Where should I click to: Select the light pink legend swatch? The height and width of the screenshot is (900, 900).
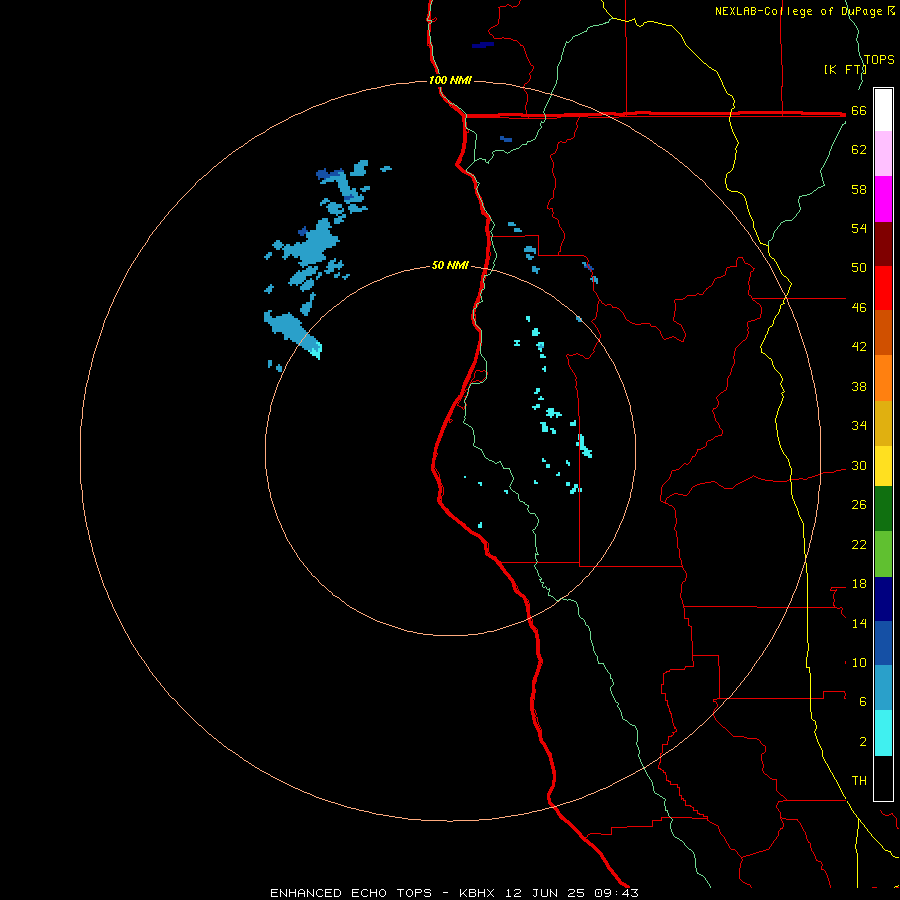point(883,154)
